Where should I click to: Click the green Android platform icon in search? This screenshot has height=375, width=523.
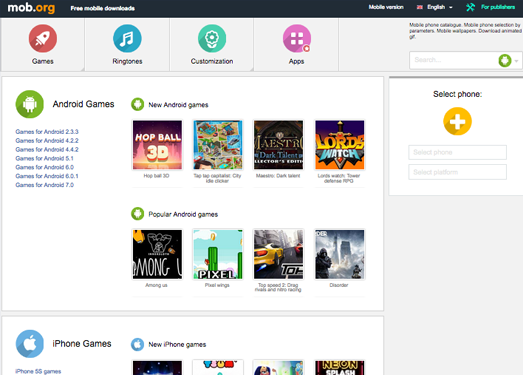coord(505,60)
